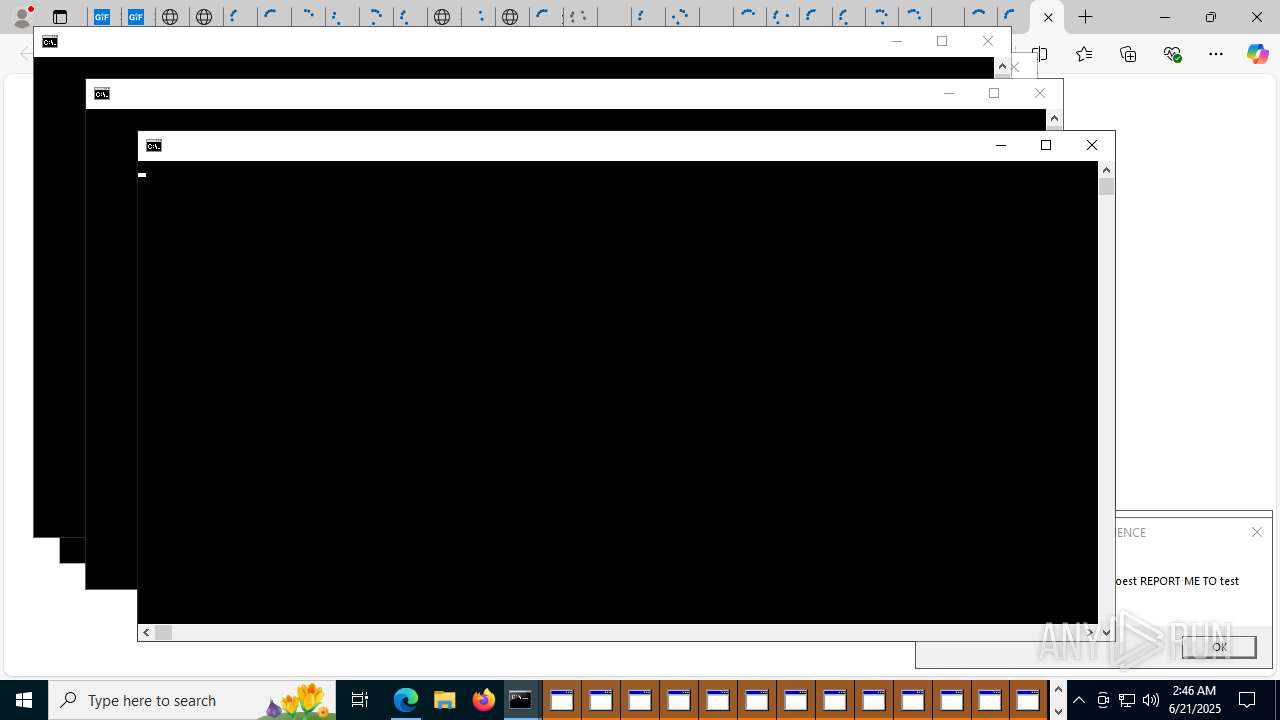Switch to Microsoft Edge in taskbar
Image resolution: width=1280 pixels, height=720 pixels.
(405, 700)
